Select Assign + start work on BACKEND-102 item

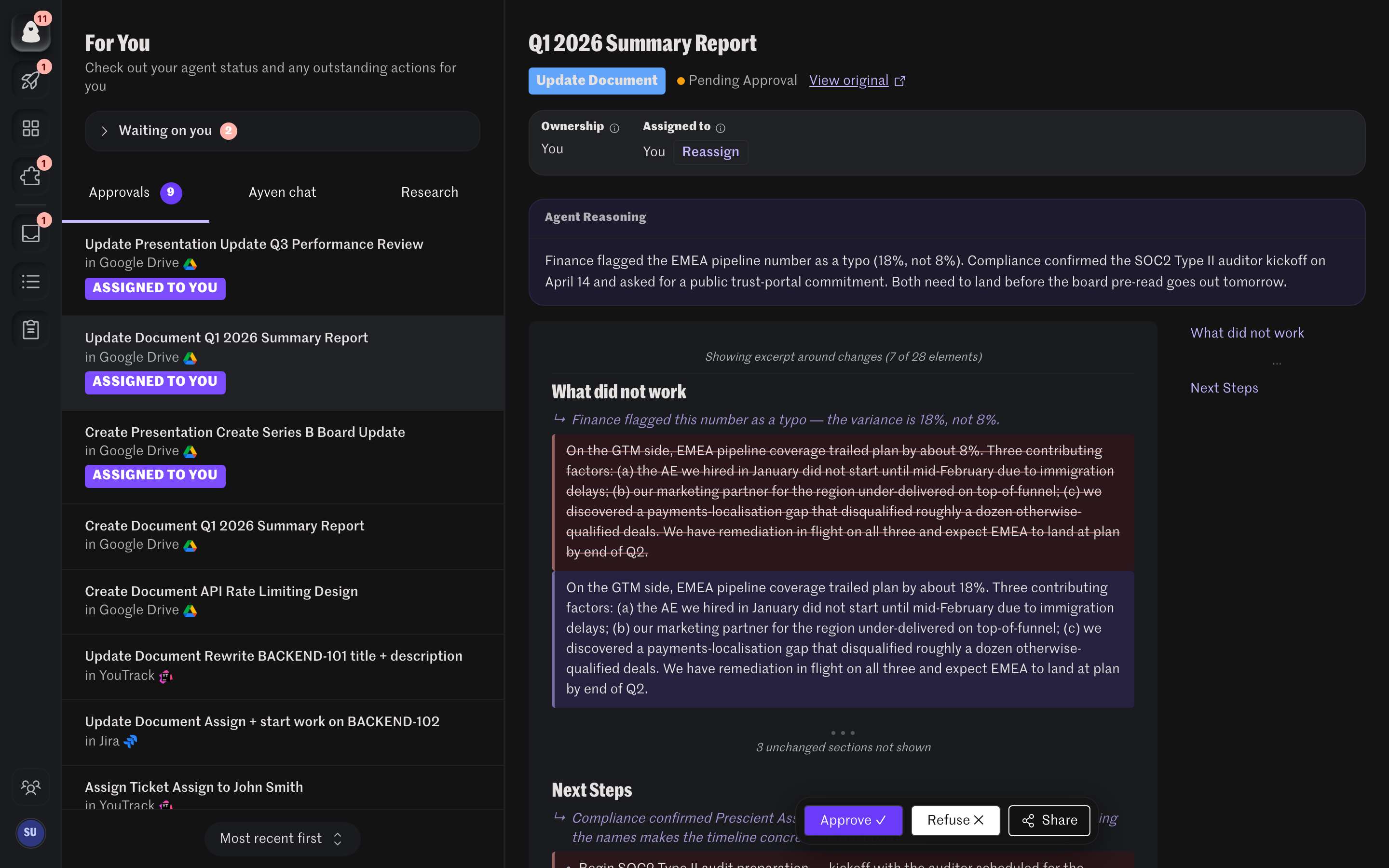[x=283, y=732]
